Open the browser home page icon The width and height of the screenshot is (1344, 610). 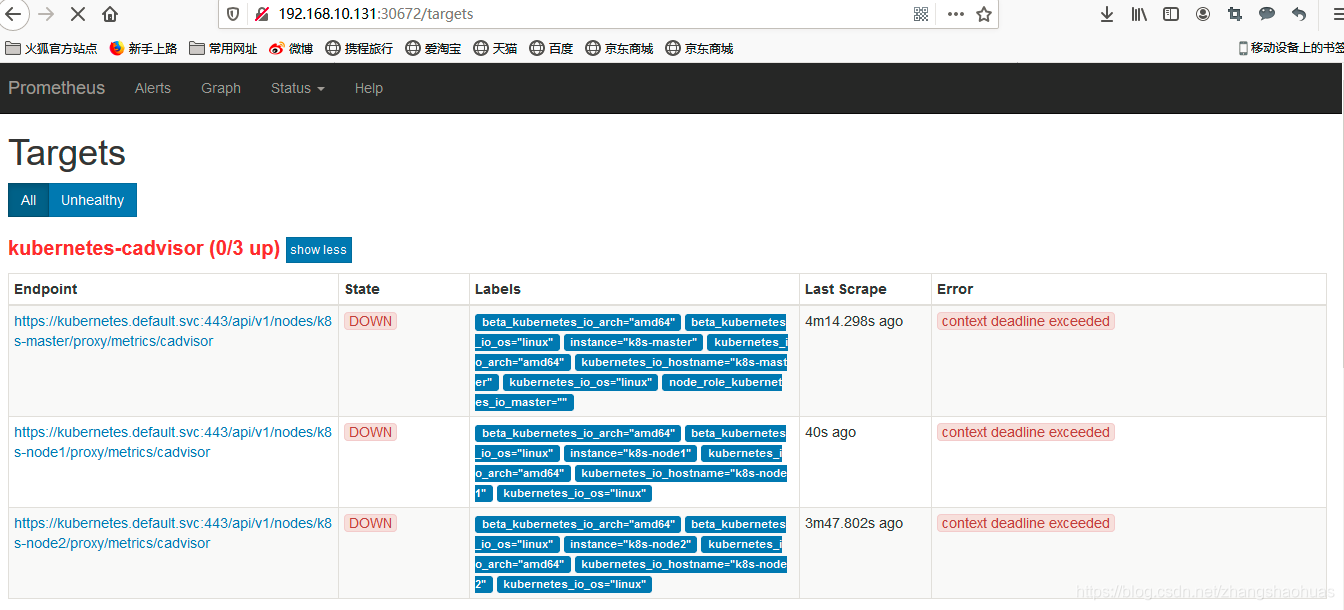[110, 14]
